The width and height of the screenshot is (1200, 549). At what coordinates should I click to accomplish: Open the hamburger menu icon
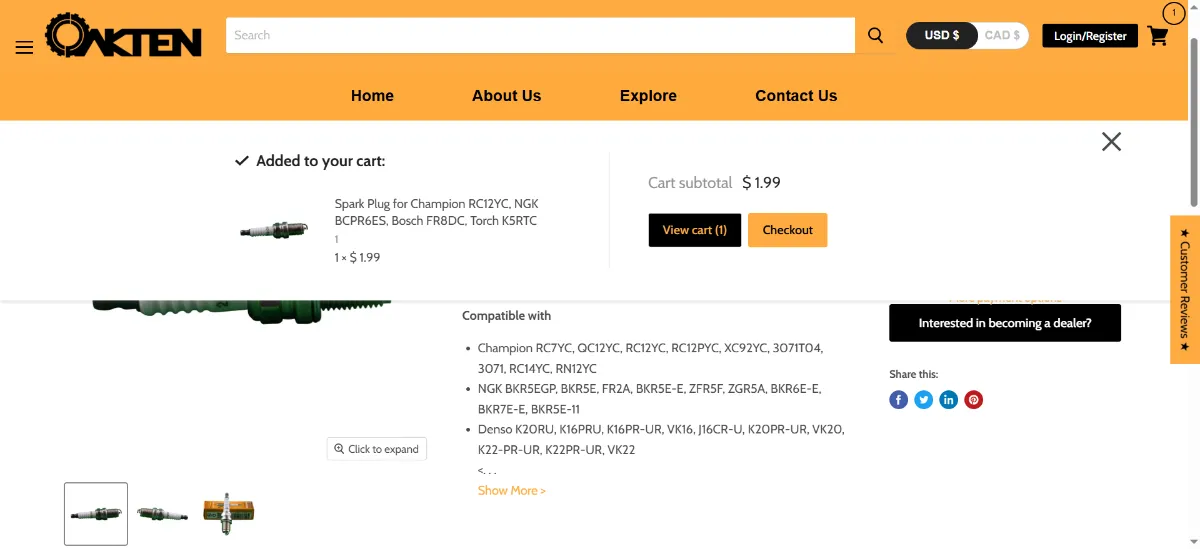click(25, 47)
